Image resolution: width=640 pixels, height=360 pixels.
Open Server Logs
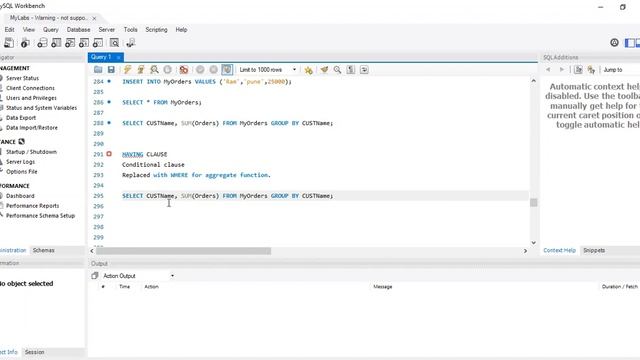point(19,162)
